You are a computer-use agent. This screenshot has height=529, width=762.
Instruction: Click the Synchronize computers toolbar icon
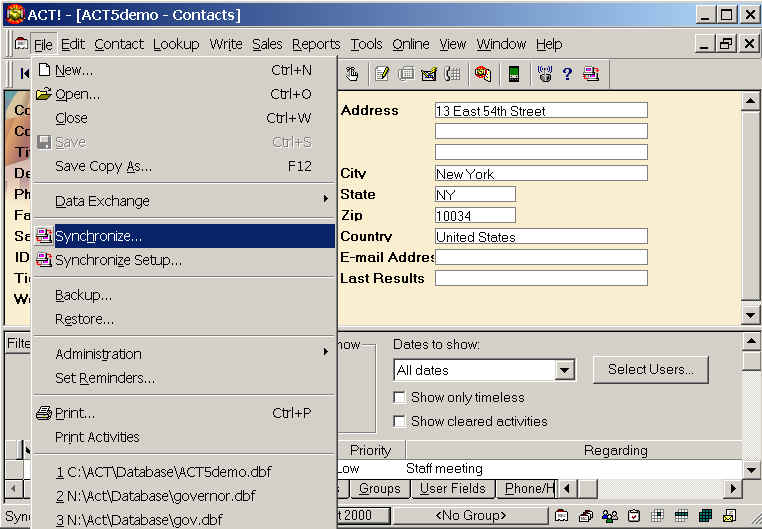[x=591, y=74]
